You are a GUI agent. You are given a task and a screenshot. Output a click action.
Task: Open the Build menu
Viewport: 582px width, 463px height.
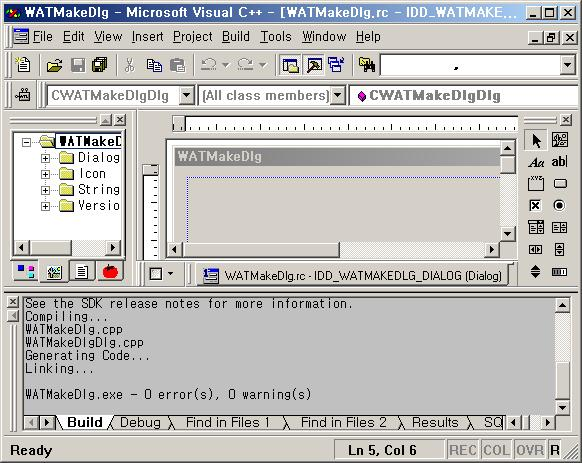tap(236, 37)
